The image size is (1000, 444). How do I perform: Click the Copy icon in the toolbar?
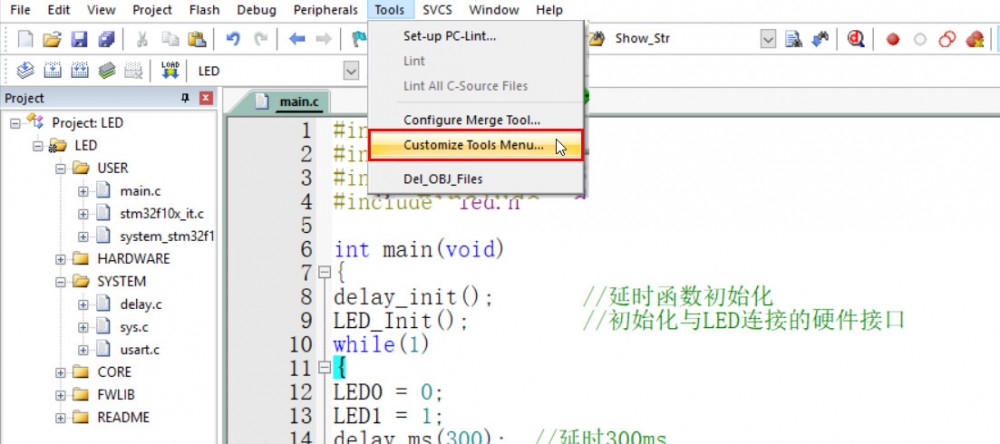click(170, 39)
